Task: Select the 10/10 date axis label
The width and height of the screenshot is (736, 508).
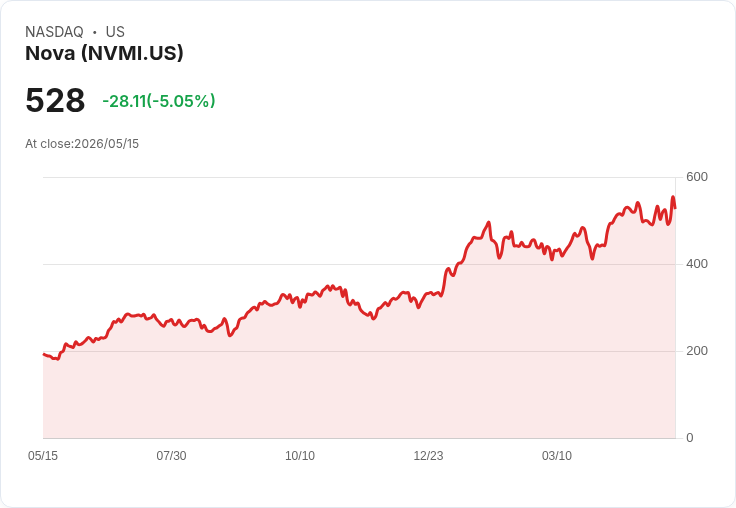Action: tap(300, 455)
